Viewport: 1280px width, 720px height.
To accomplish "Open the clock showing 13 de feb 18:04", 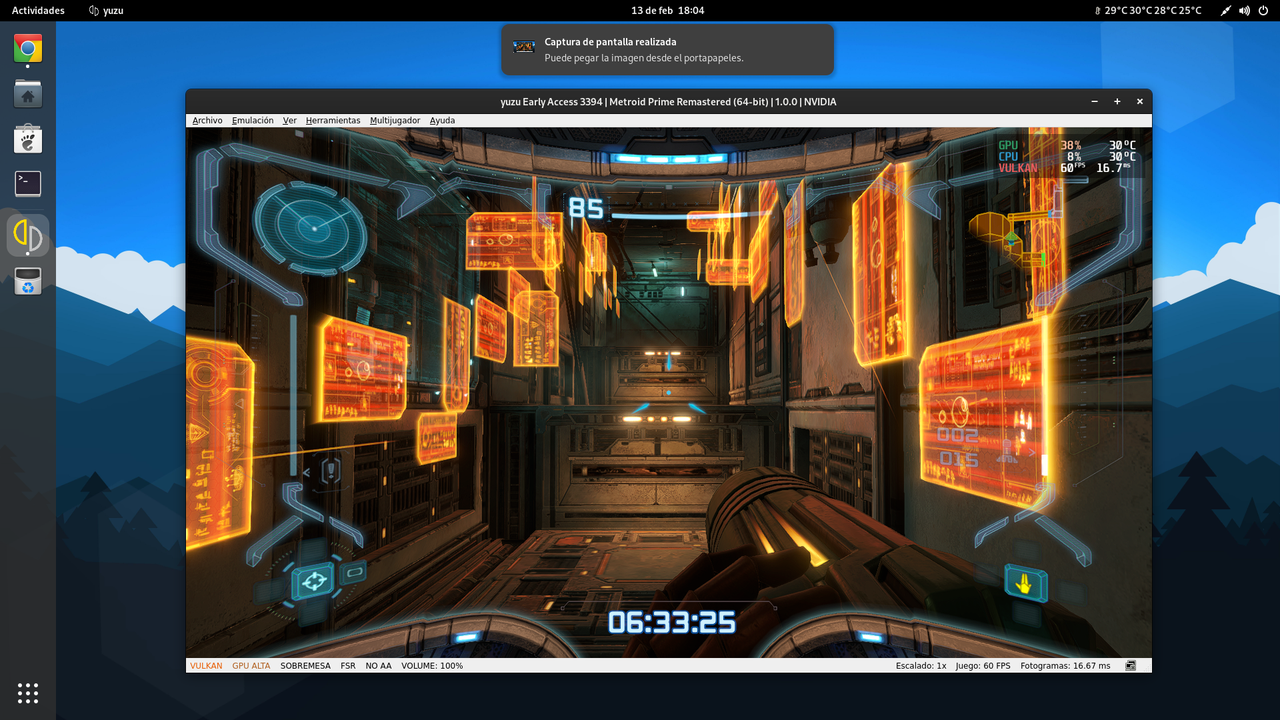I will pyautogui.click(x=668, y=10).
